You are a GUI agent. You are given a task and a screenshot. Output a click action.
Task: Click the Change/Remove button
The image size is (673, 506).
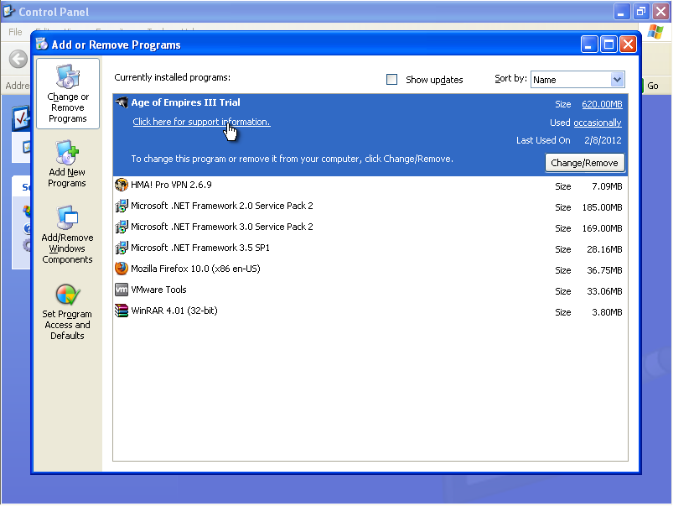[x=585, y=163]
